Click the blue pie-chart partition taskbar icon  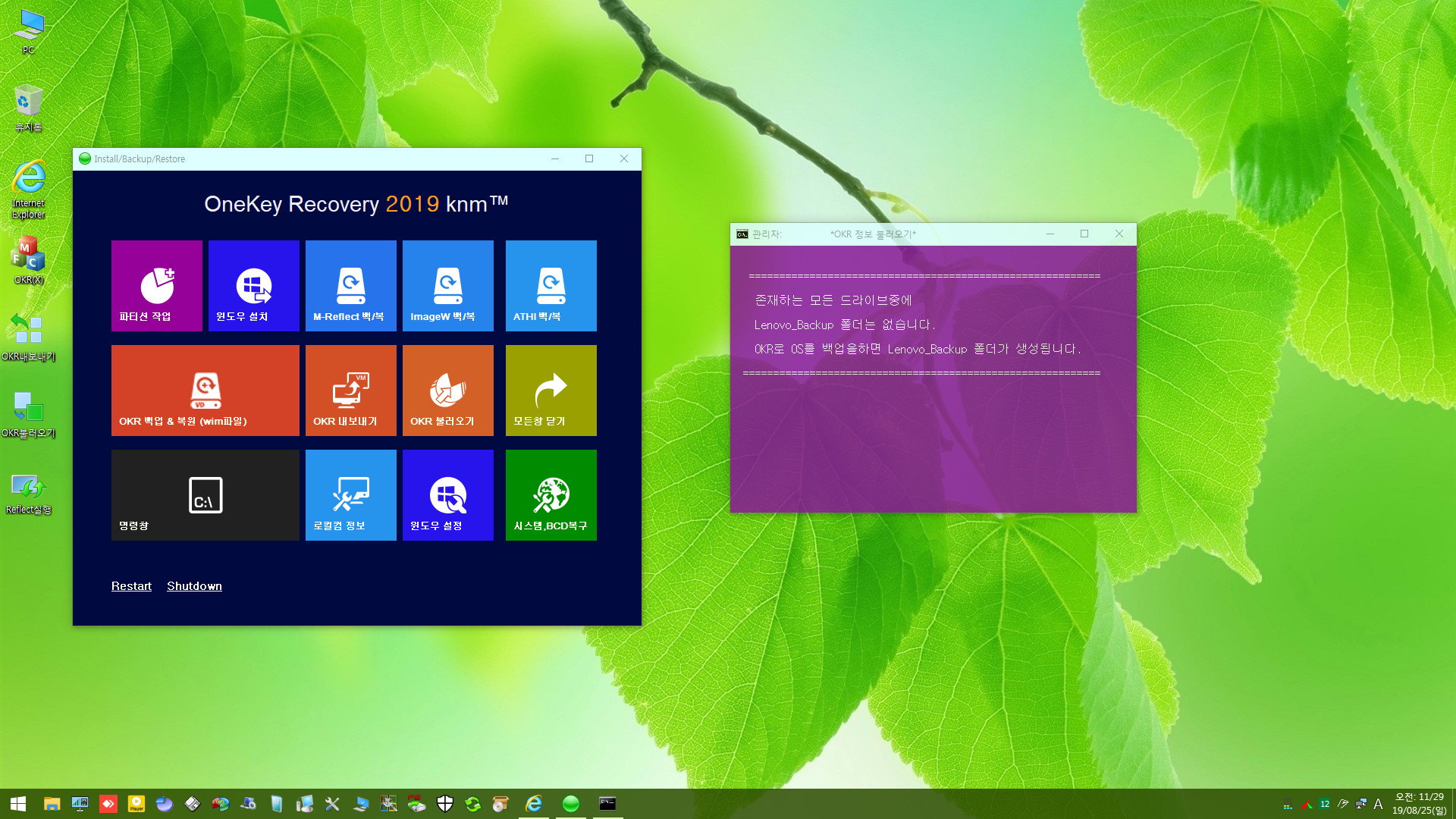point(165,804)
